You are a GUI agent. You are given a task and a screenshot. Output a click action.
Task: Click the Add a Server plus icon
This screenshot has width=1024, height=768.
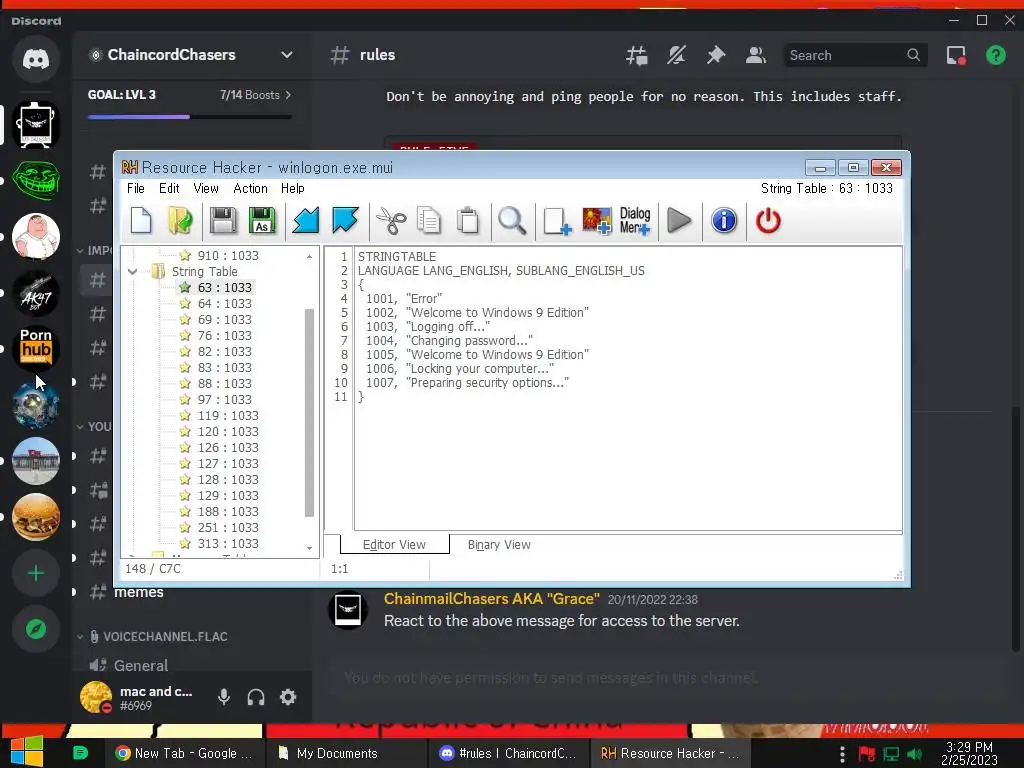[x=36, y=573]
